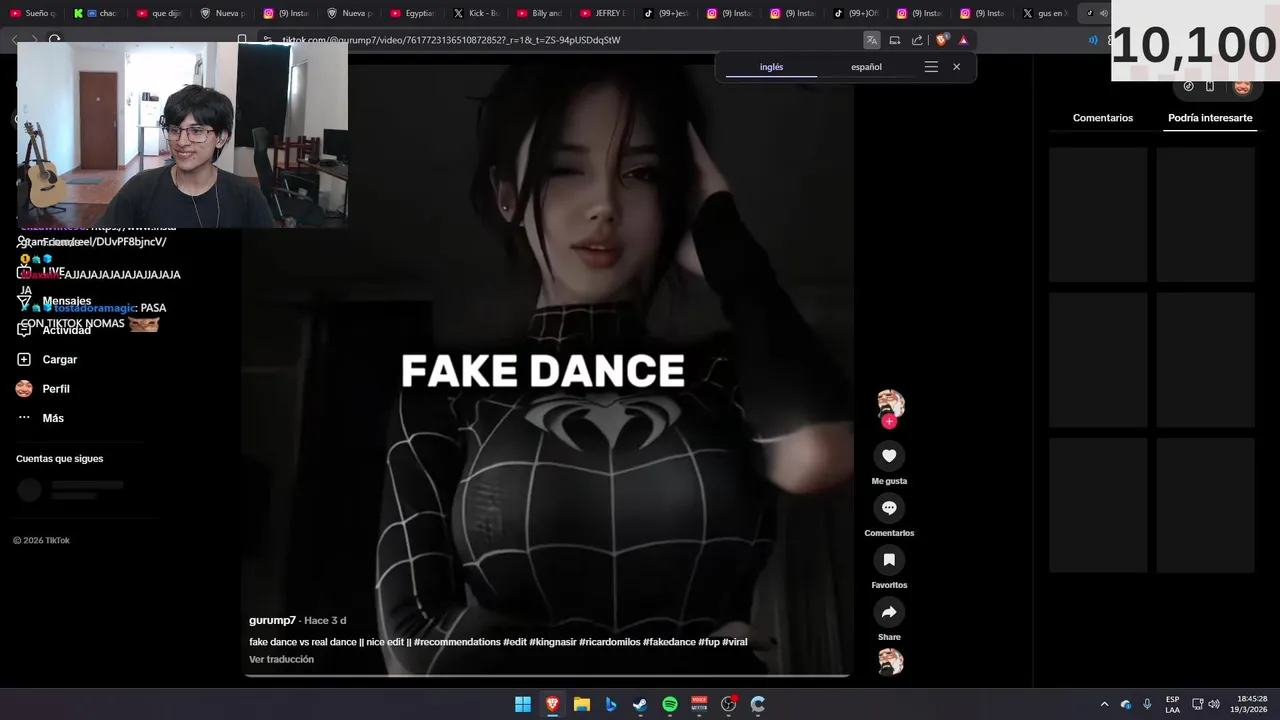This screenshot has width=1280, height=720.
Task: Open Spotify from the taskbar
Action: click(x=670, y=704)
